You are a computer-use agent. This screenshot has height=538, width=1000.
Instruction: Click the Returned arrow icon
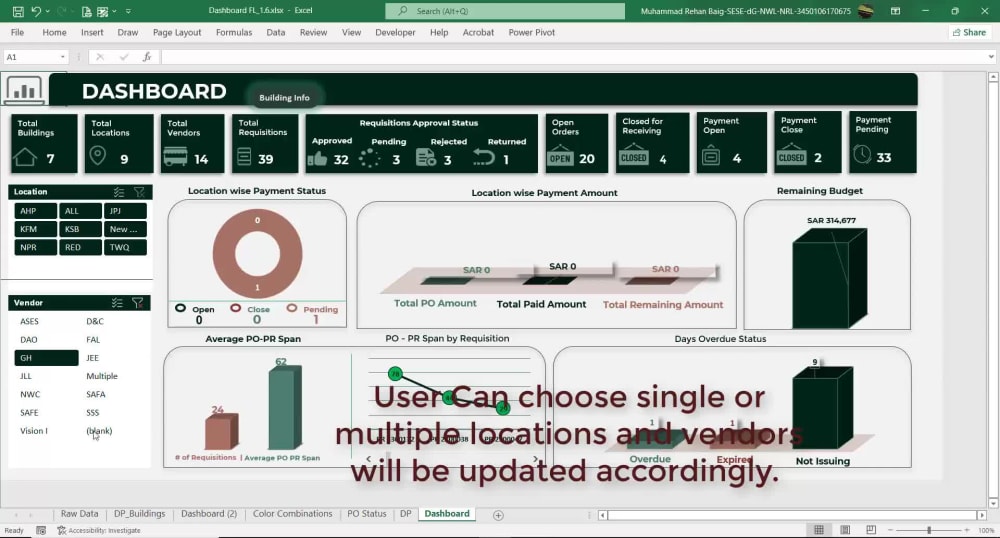[483, 157]
